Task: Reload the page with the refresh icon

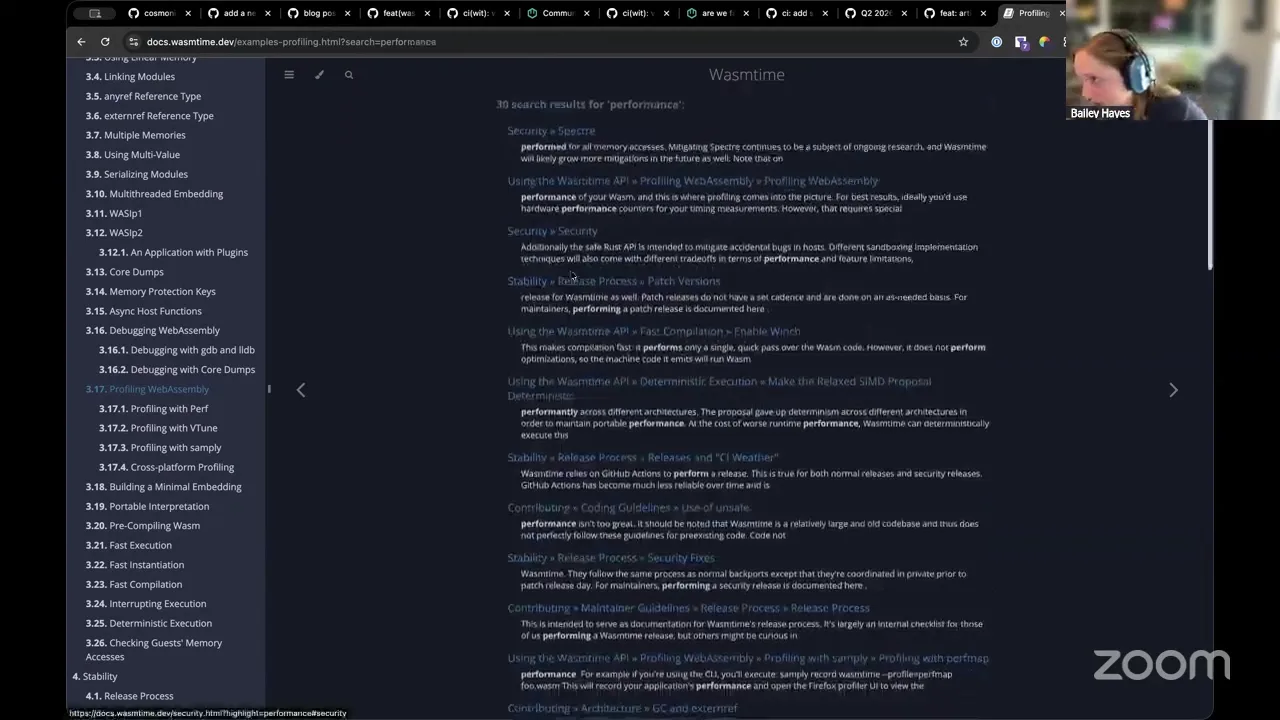Action: coord(105,42)
